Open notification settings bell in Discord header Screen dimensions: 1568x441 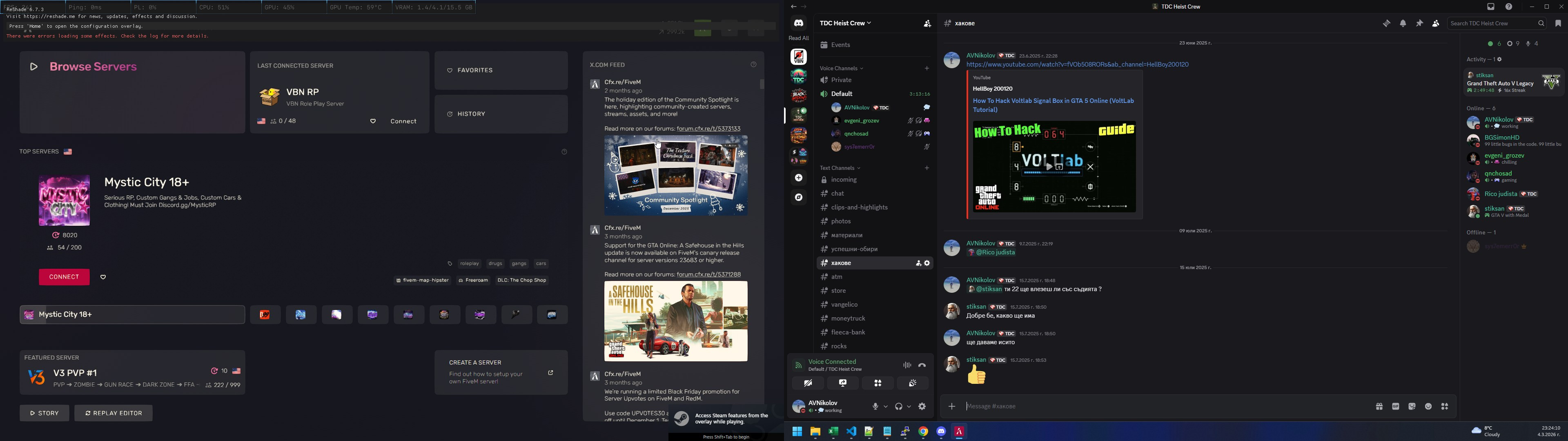click(x=1403, y=24)
